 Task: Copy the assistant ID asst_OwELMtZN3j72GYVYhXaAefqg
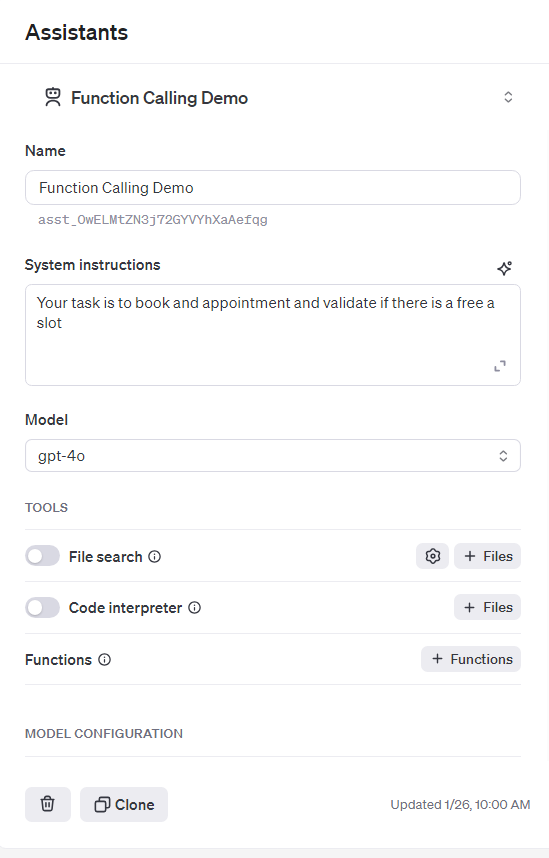(153, 220)
